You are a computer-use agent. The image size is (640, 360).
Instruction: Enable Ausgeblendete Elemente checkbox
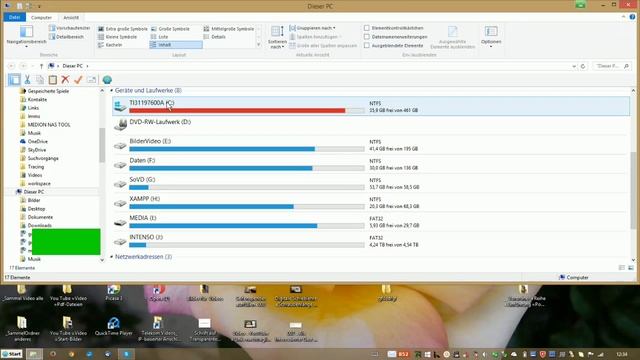367,46
